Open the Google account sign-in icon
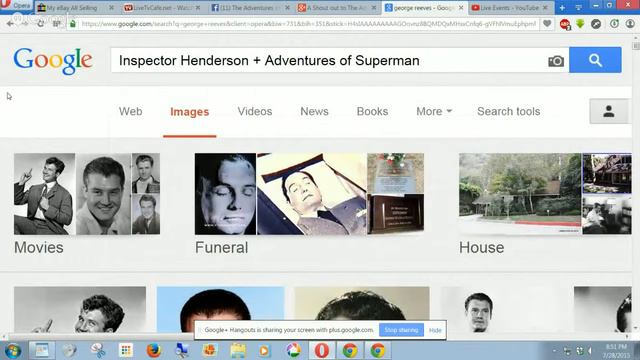Viewport: 640px width, 360px height. [x=609, y=111]
